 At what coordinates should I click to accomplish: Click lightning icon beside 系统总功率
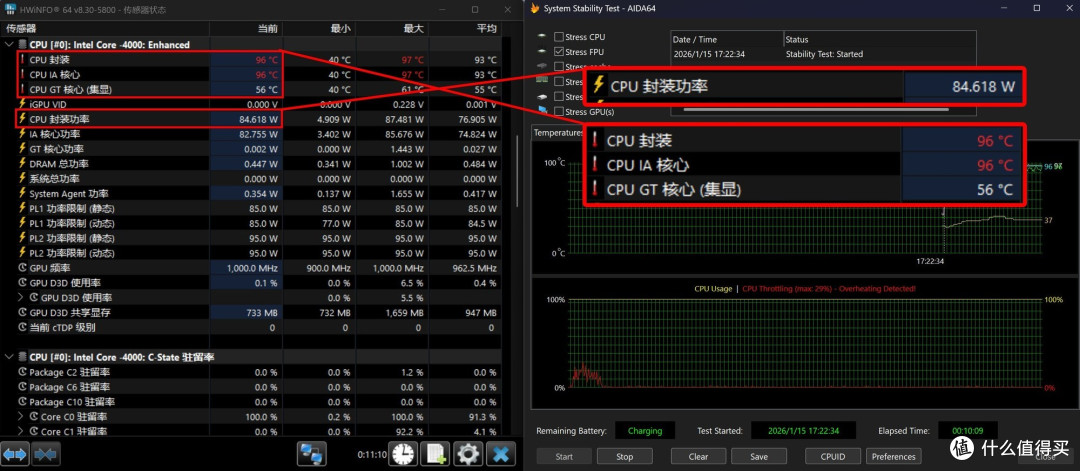click(x=22, y=179)
